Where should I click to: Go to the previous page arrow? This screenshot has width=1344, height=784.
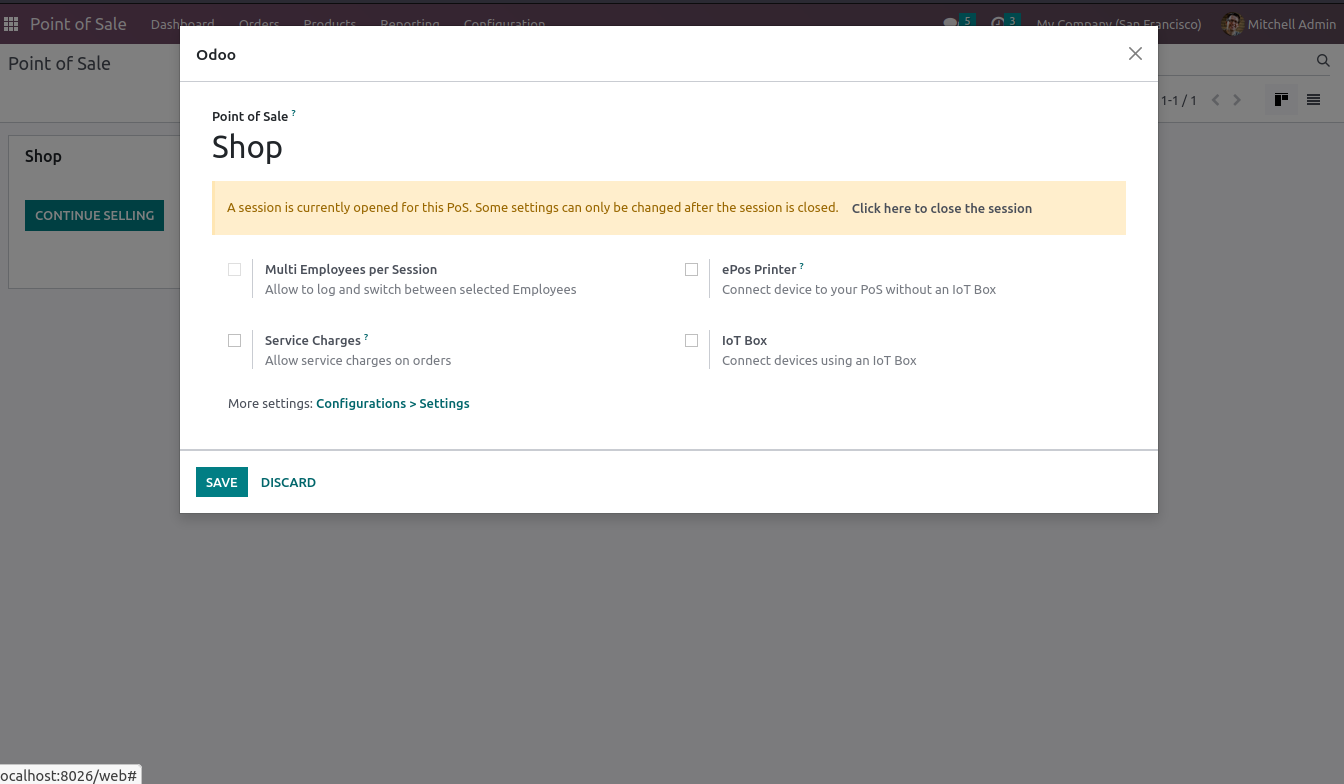pyautogui.click(x=1216, y=100)
